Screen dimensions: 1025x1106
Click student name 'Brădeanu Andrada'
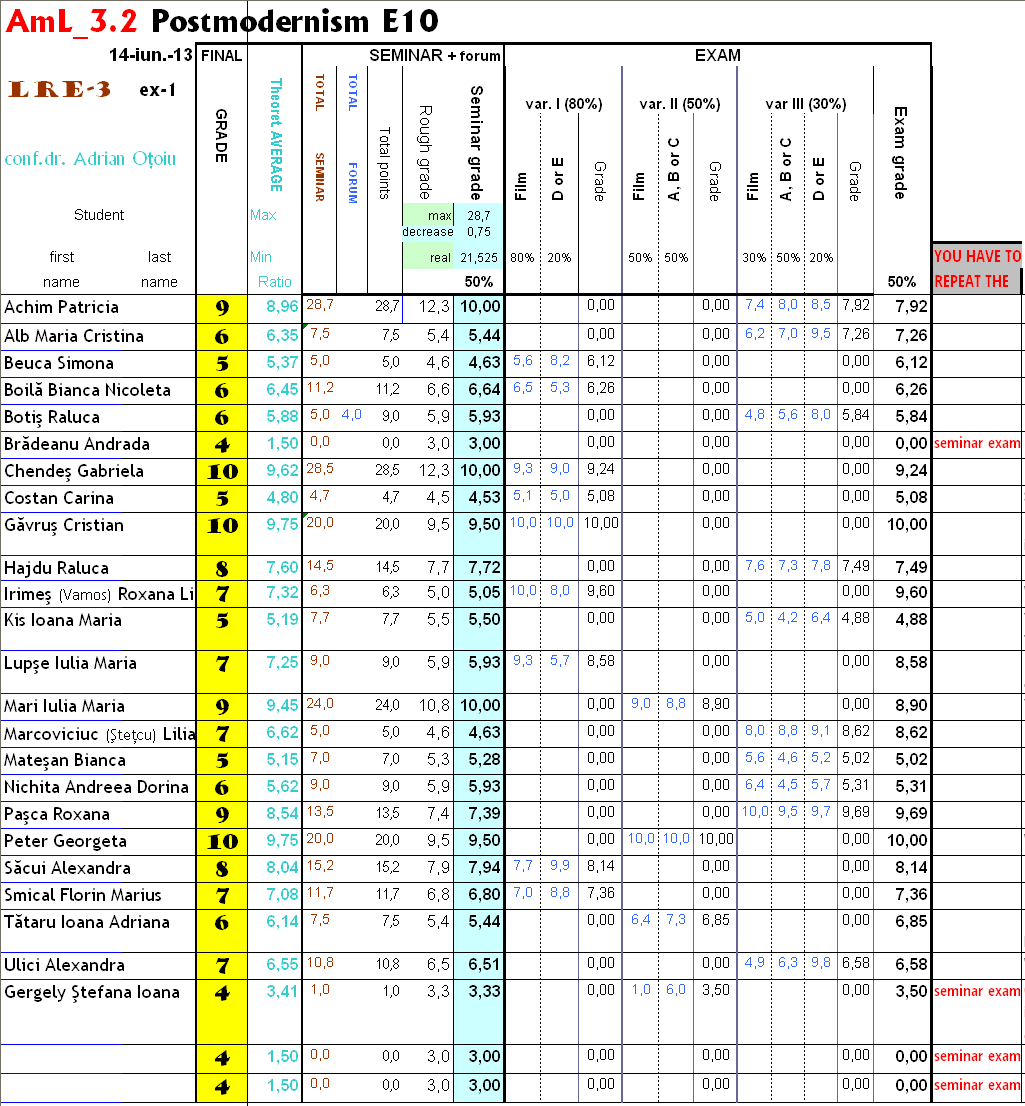(76, 444)
